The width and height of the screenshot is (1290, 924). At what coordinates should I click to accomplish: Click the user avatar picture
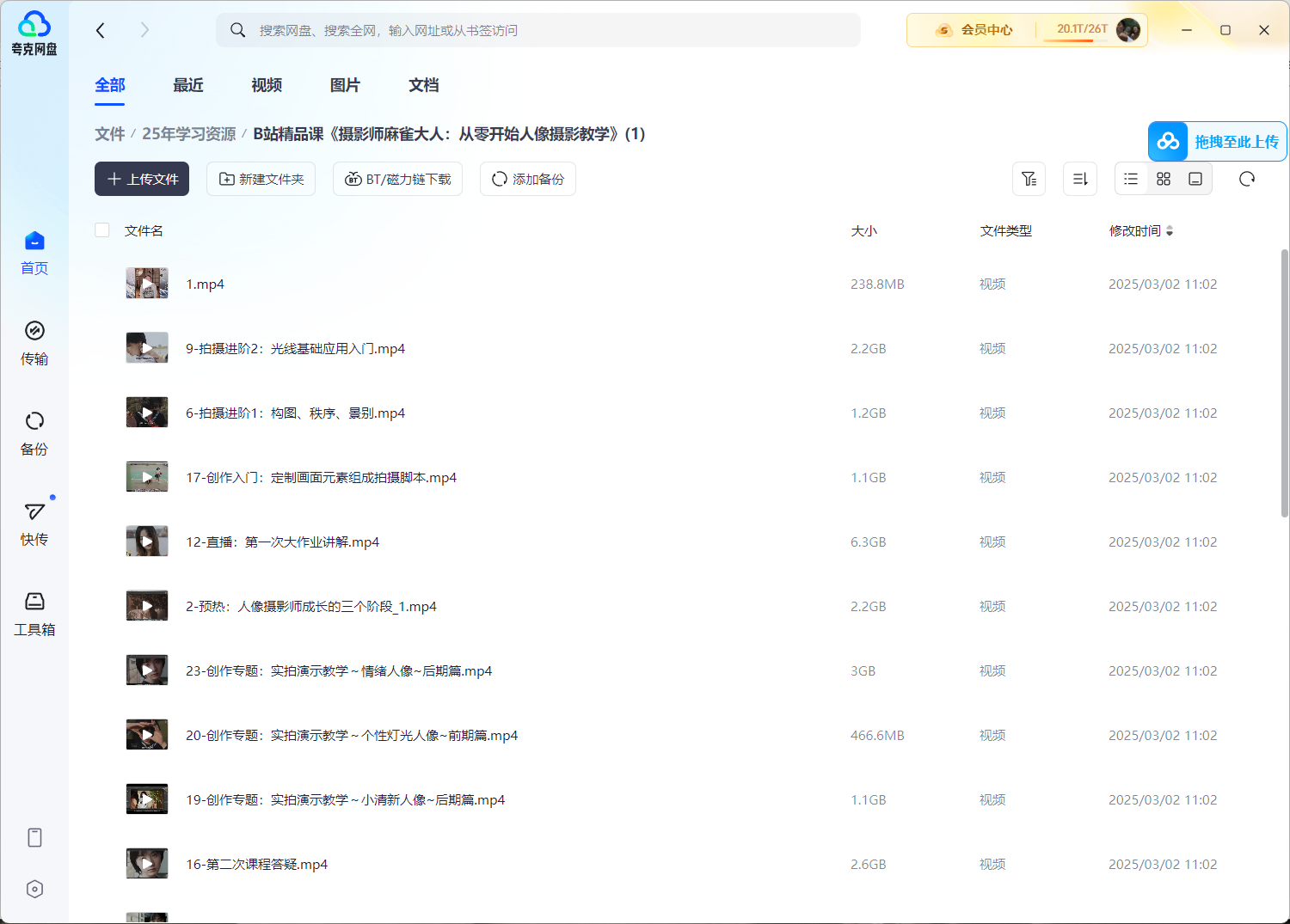[x=1127, y=30]
